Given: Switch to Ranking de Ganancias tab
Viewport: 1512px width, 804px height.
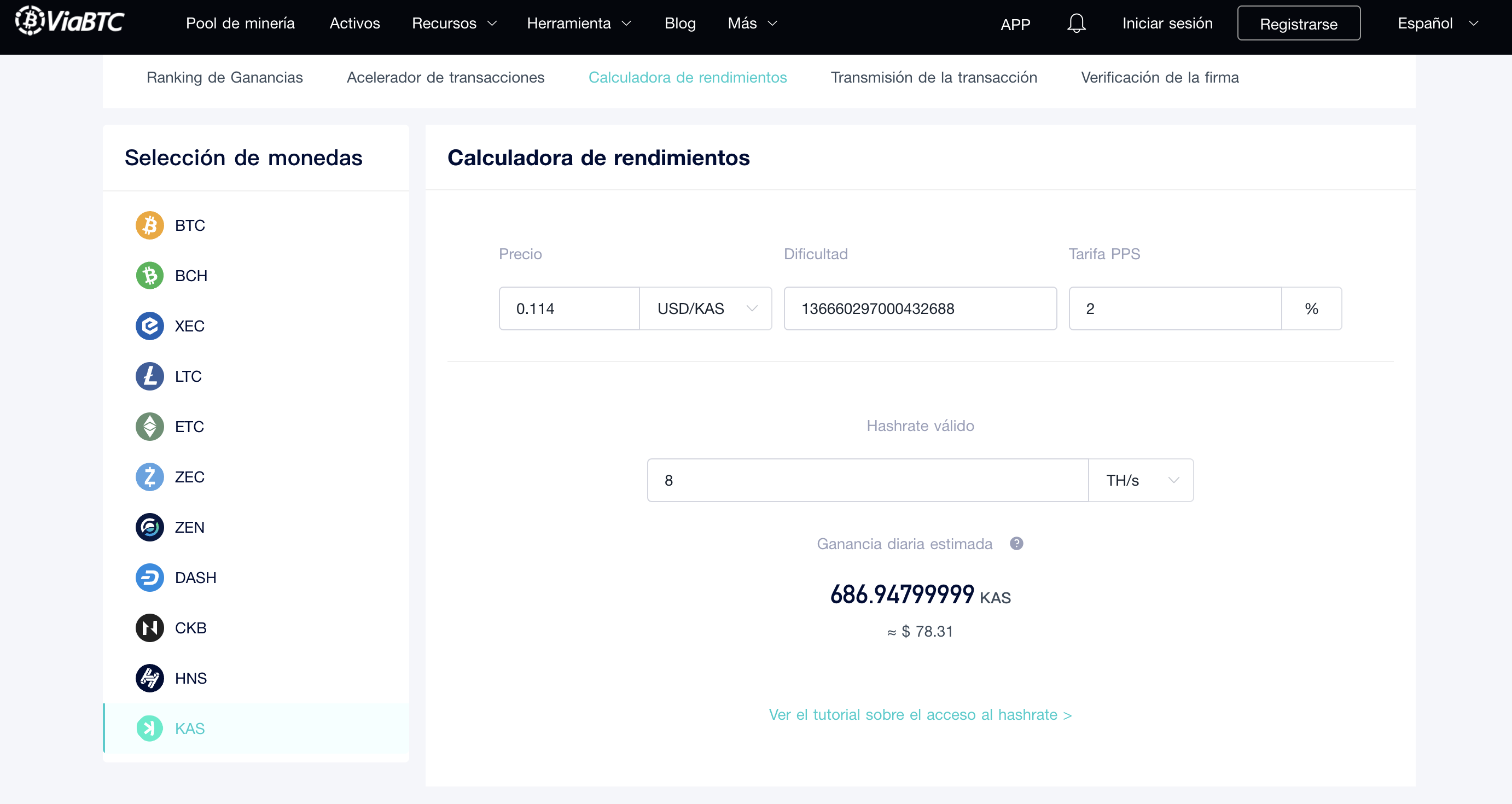Looking at the screenshot, I should [x=224, y=78].
